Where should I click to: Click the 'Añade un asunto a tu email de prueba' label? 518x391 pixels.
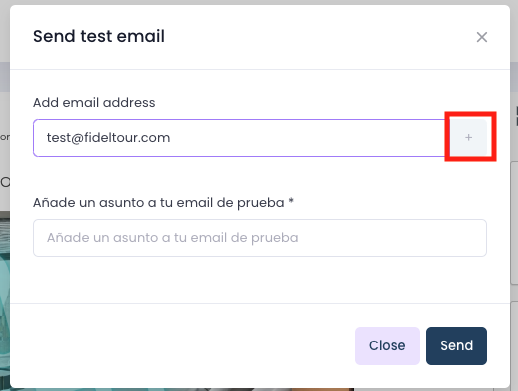point(159,203)
